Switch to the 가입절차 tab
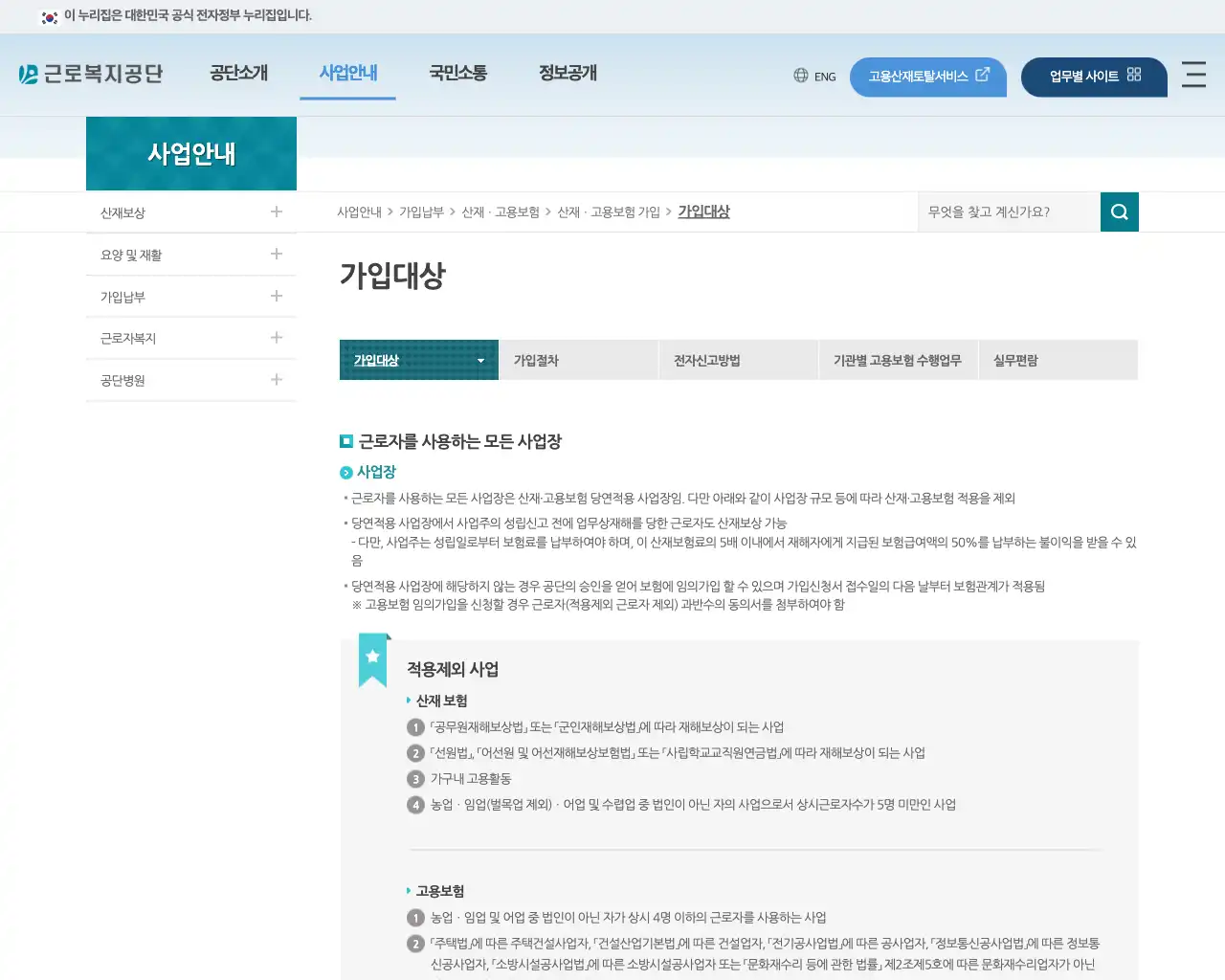1225x980 pixels. tap(536, 360)
